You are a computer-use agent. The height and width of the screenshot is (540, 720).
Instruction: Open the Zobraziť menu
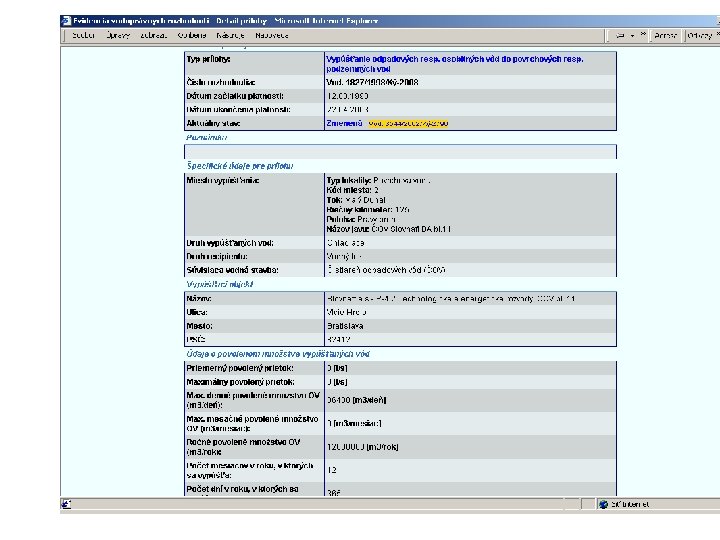(154, 35)
